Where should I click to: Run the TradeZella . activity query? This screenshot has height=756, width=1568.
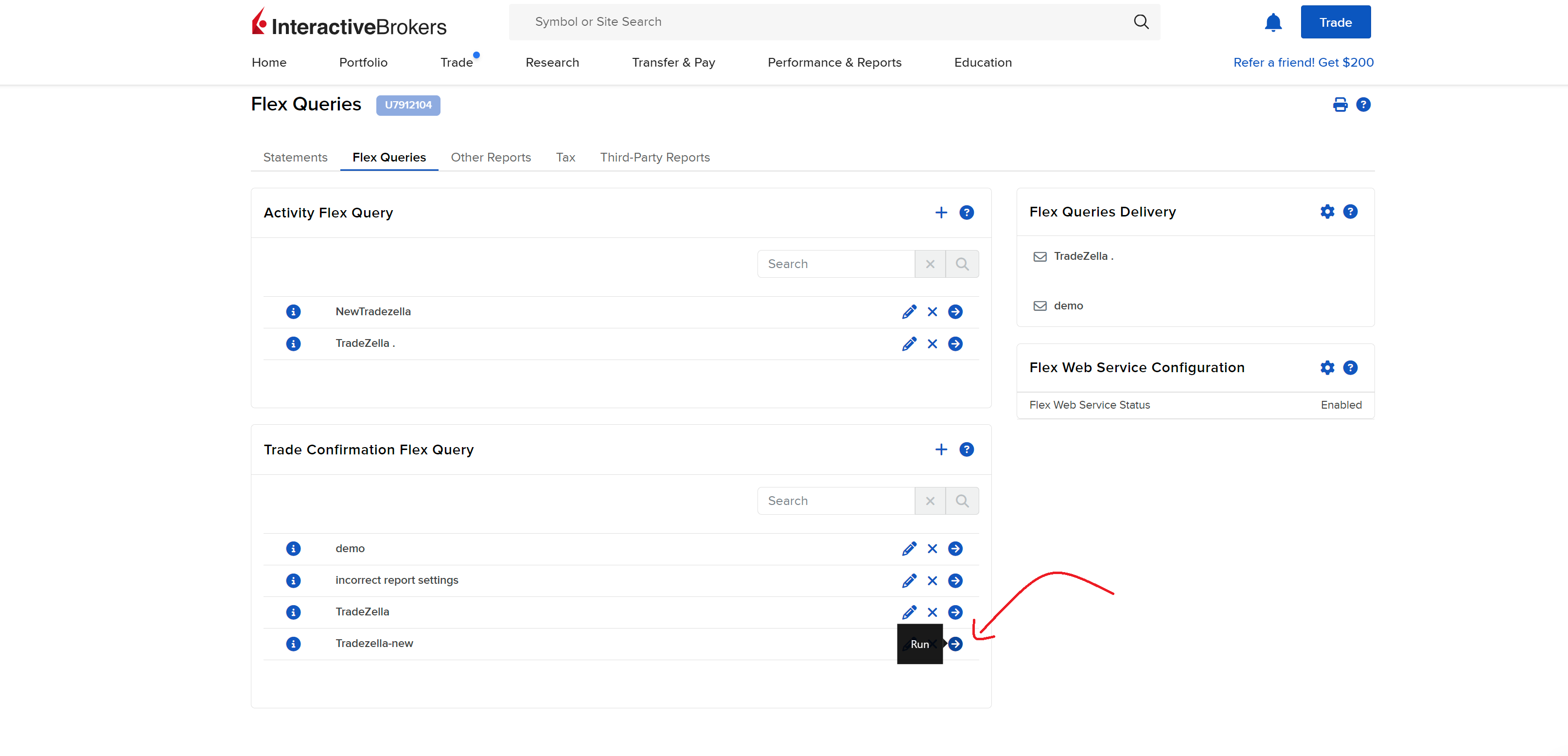tap(955, 344)
